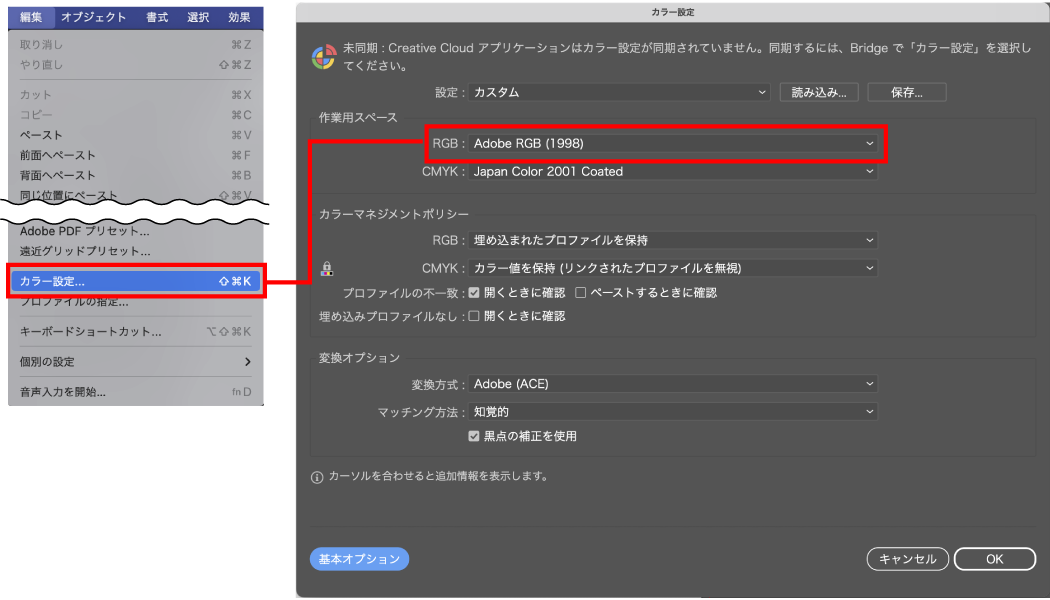Click the 変換オプション section label
The height and width of the screenshot is (600, 1050).
coord(360,358)
